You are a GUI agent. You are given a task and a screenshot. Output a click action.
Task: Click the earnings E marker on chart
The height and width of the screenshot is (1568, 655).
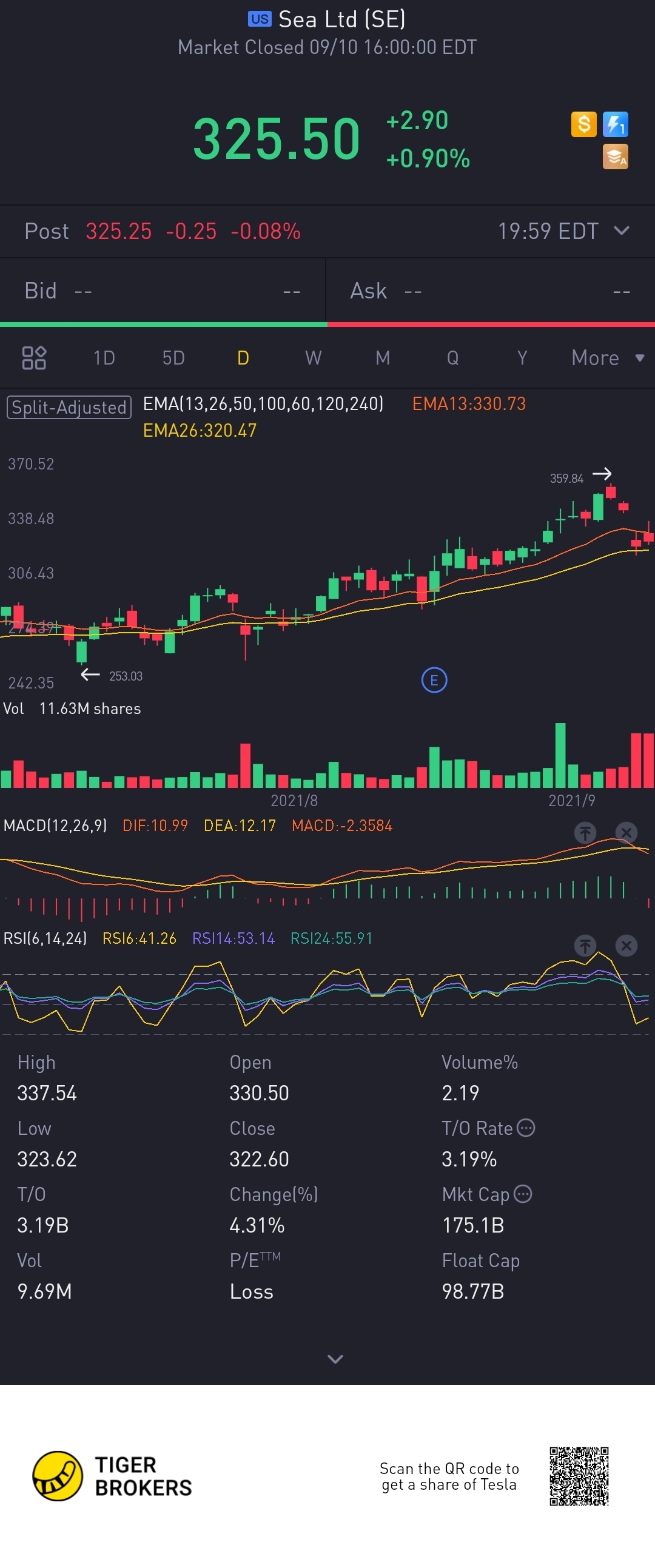click(434, 680)
